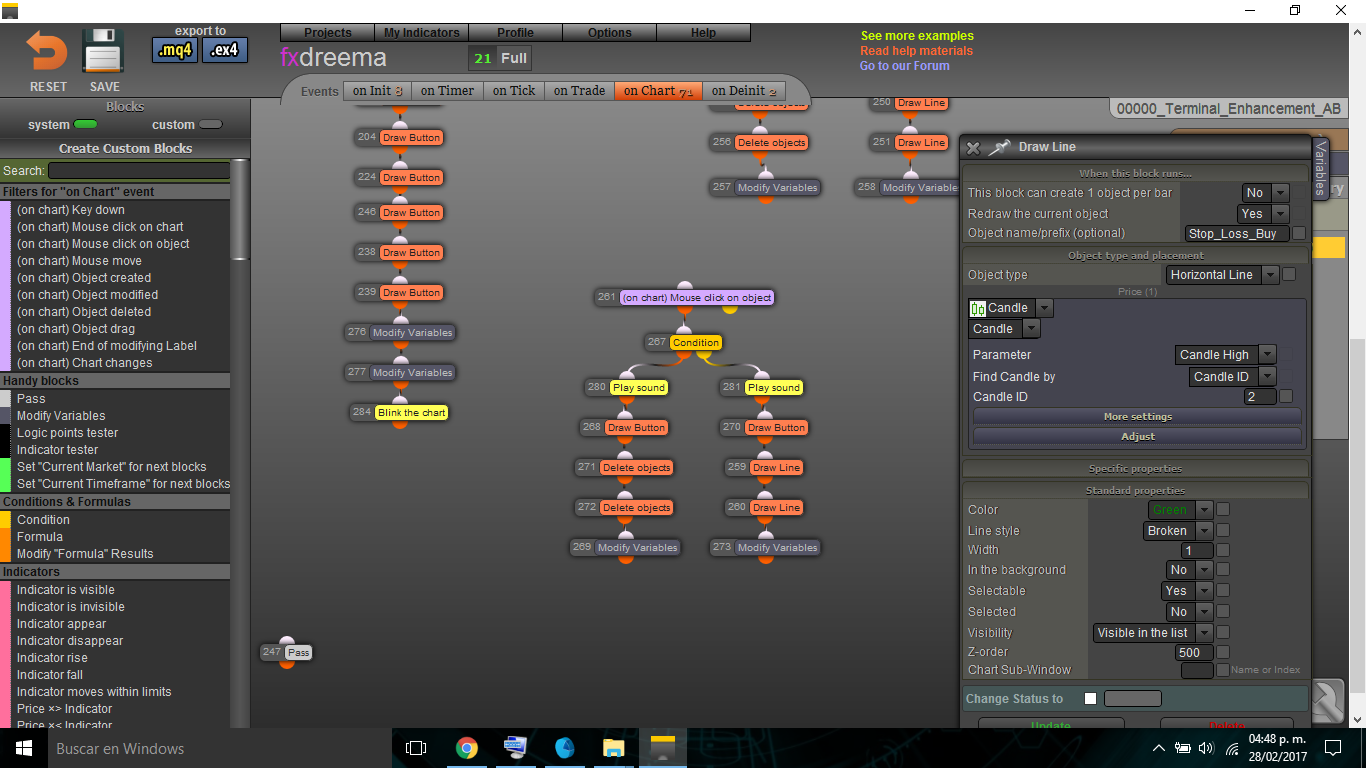Tick the checkbox beside Line style
This screenshot has height=768, width=1366.
pos(1223,530)
